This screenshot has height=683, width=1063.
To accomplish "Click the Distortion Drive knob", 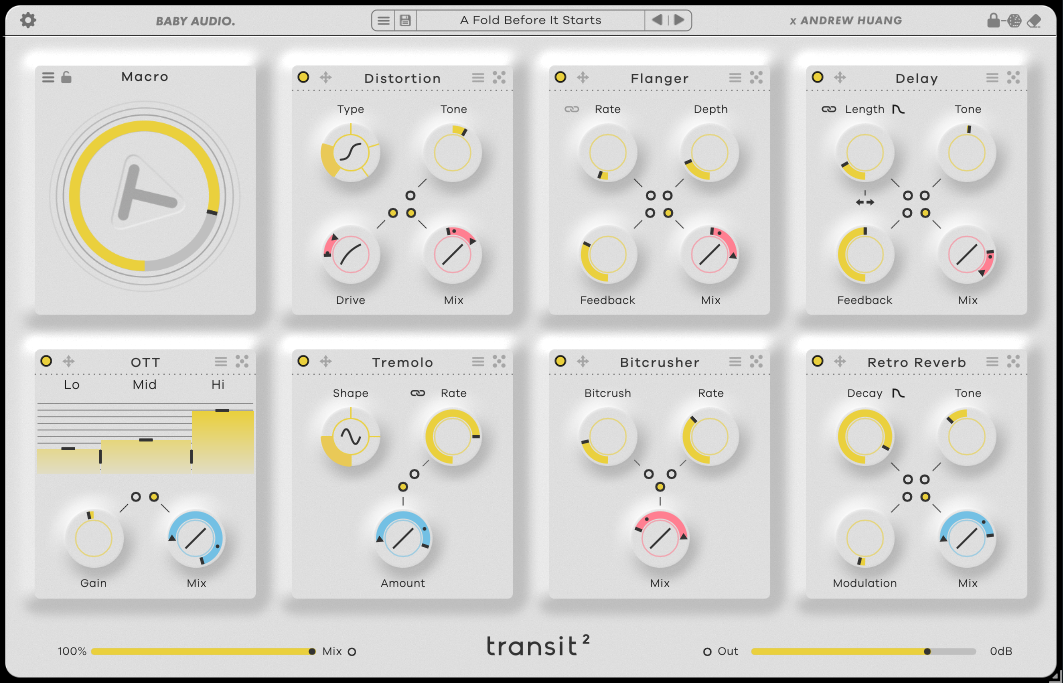I will [350, 254].
